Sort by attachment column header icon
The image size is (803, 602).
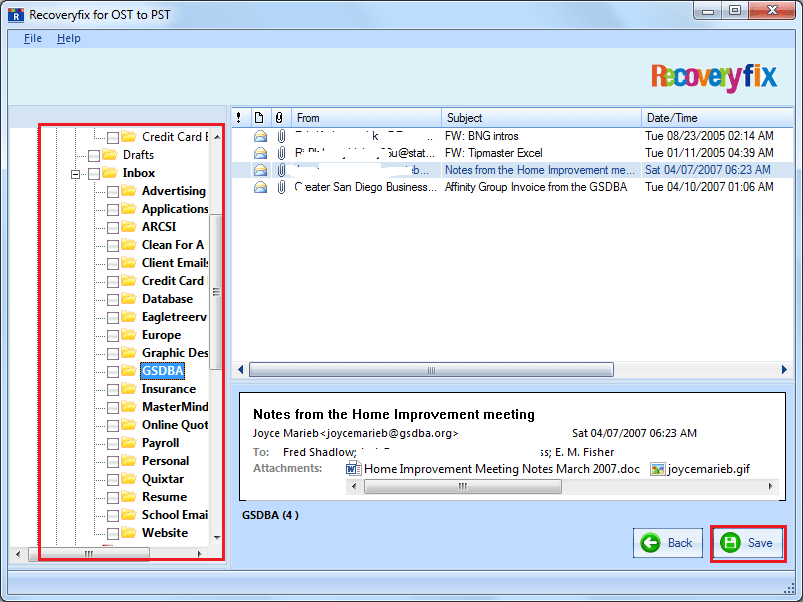click(x=279, y=118)
